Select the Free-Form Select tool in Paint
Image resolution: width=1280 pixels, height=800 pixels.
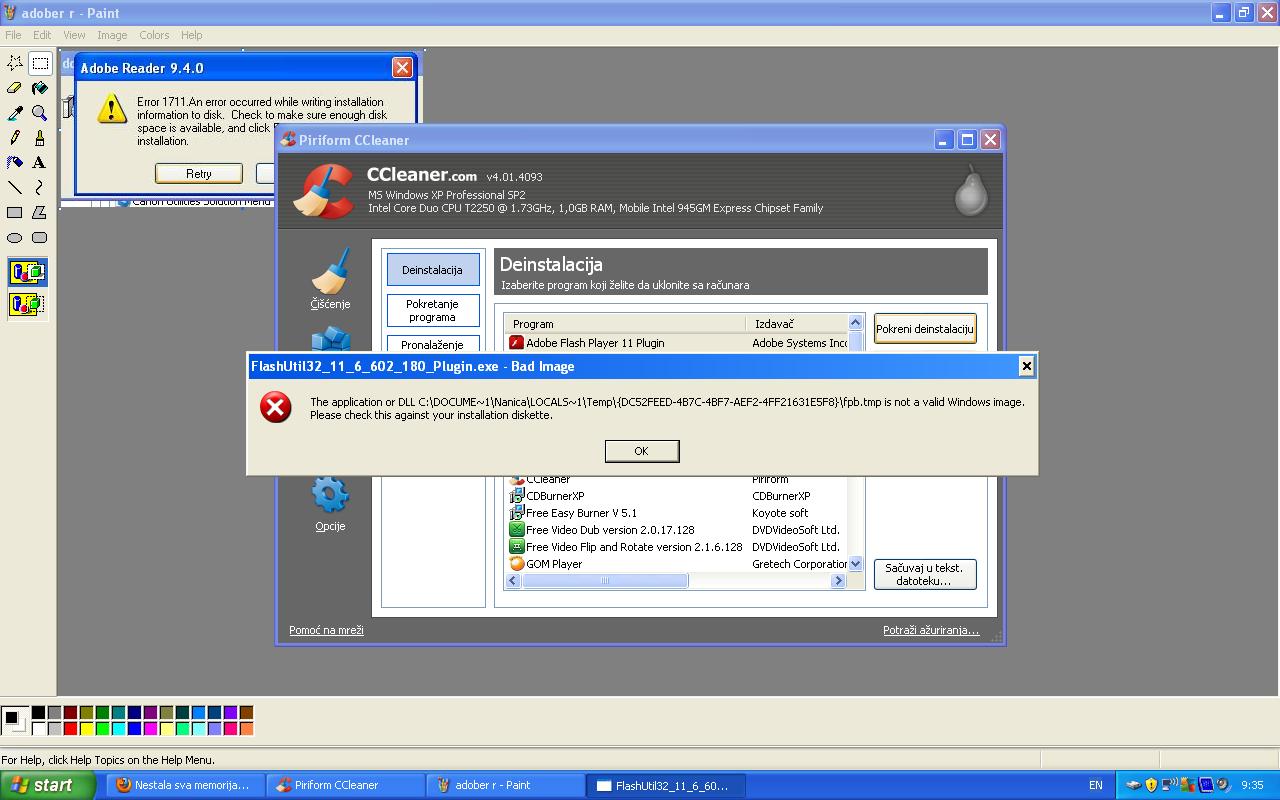click(15, 63)
